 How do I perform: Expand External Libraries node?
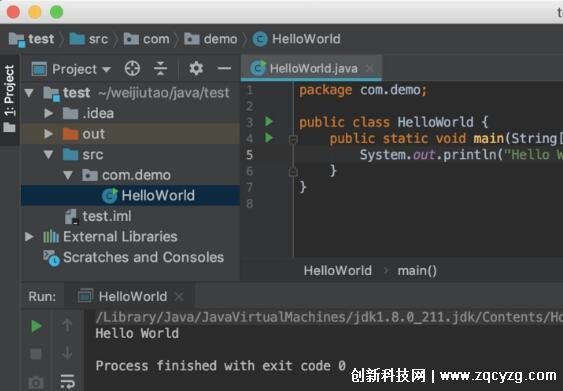(x=29, y=237)
